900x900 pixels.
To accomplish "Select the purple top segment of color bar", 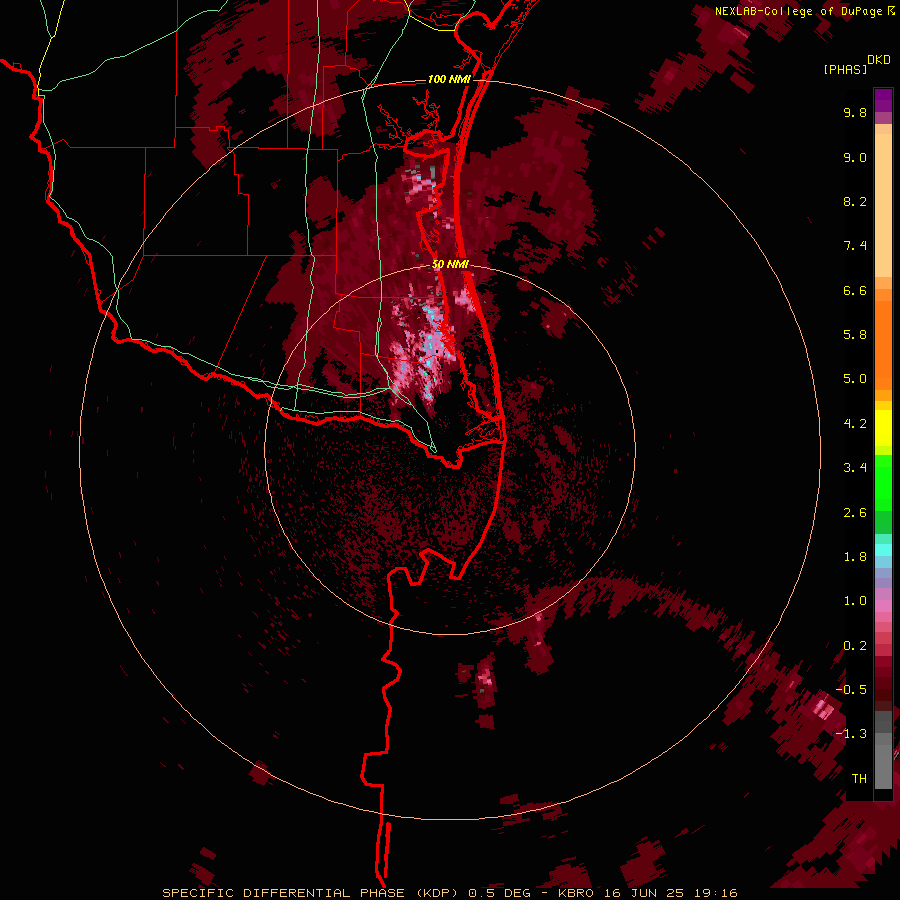I will point(883,100).
